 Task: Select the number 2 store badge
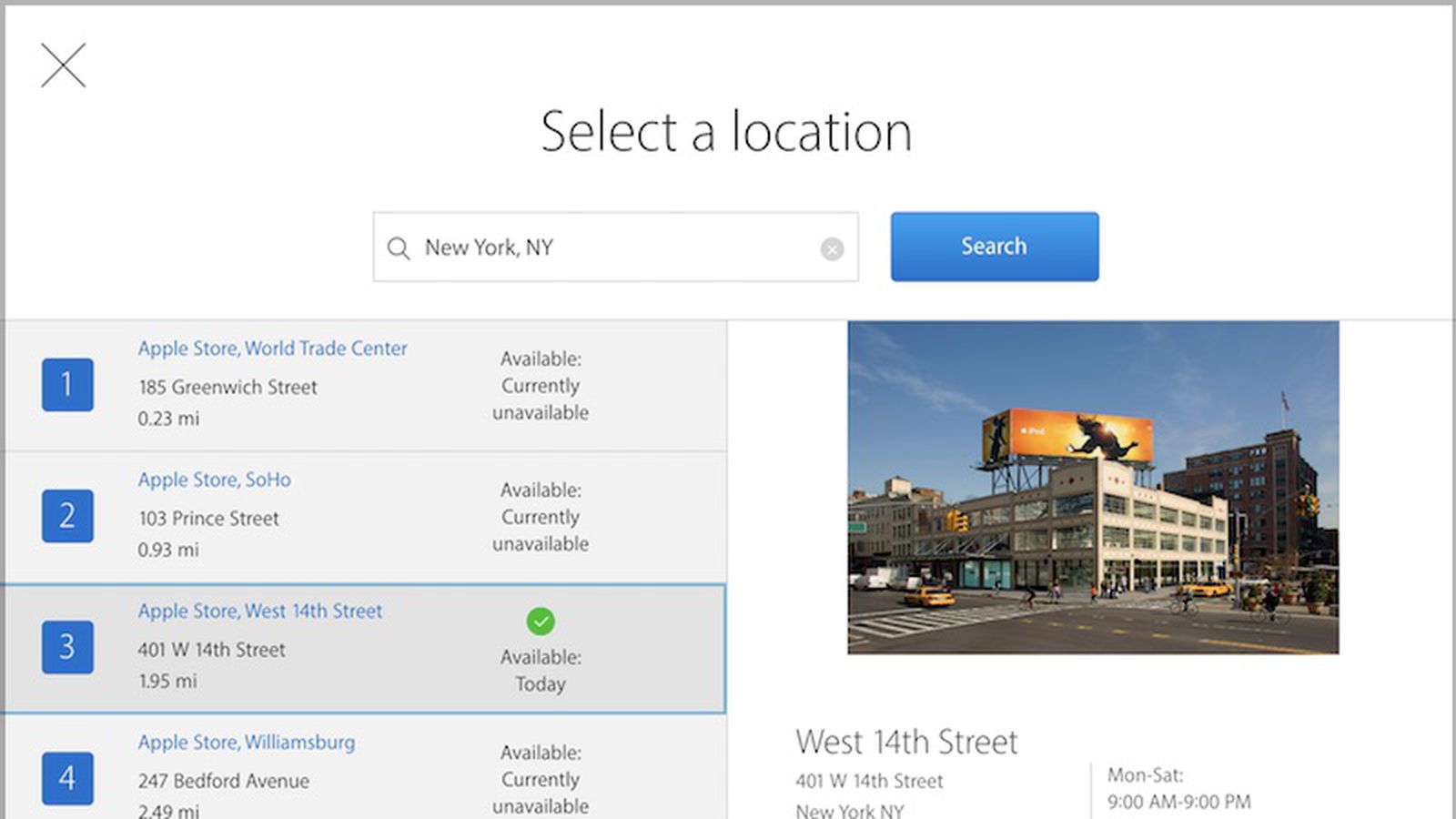click(67, 516)
